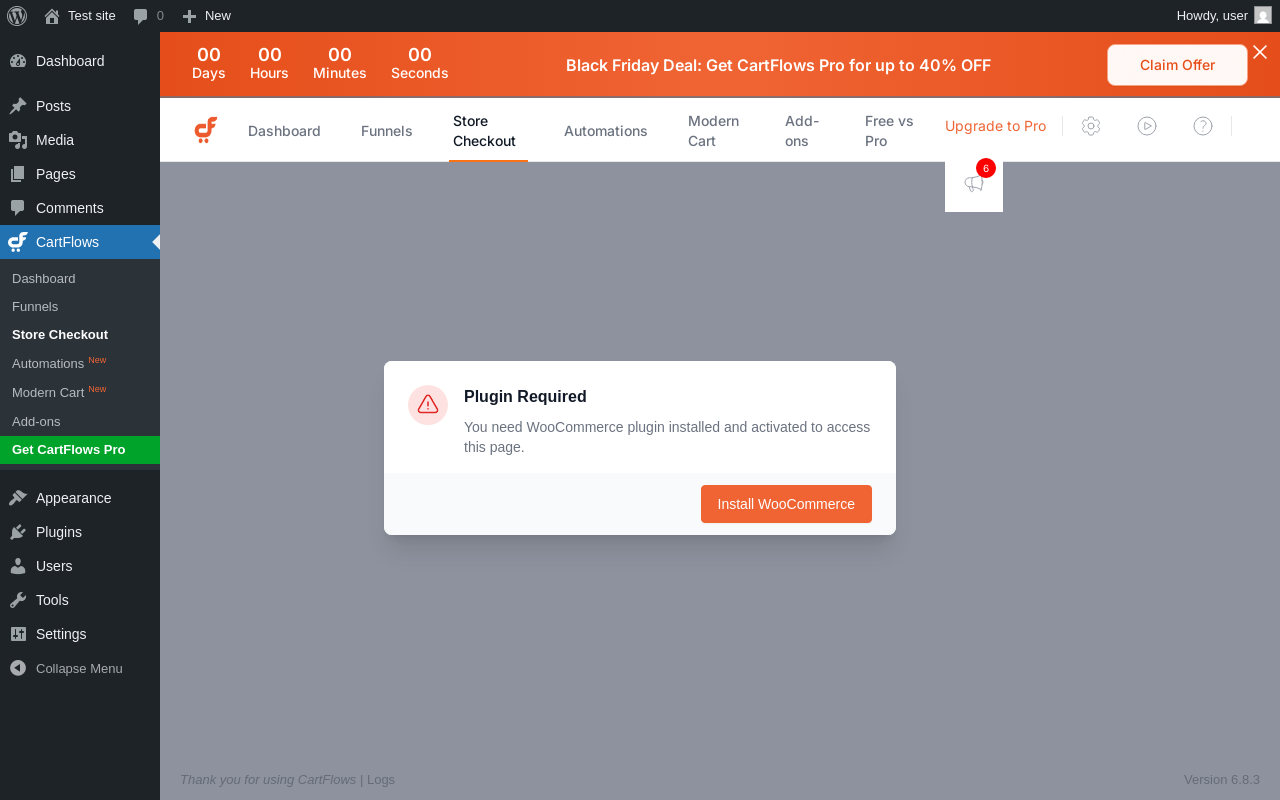
Task: Click the Plugin Required heading
Action: (x=525, y=396)
